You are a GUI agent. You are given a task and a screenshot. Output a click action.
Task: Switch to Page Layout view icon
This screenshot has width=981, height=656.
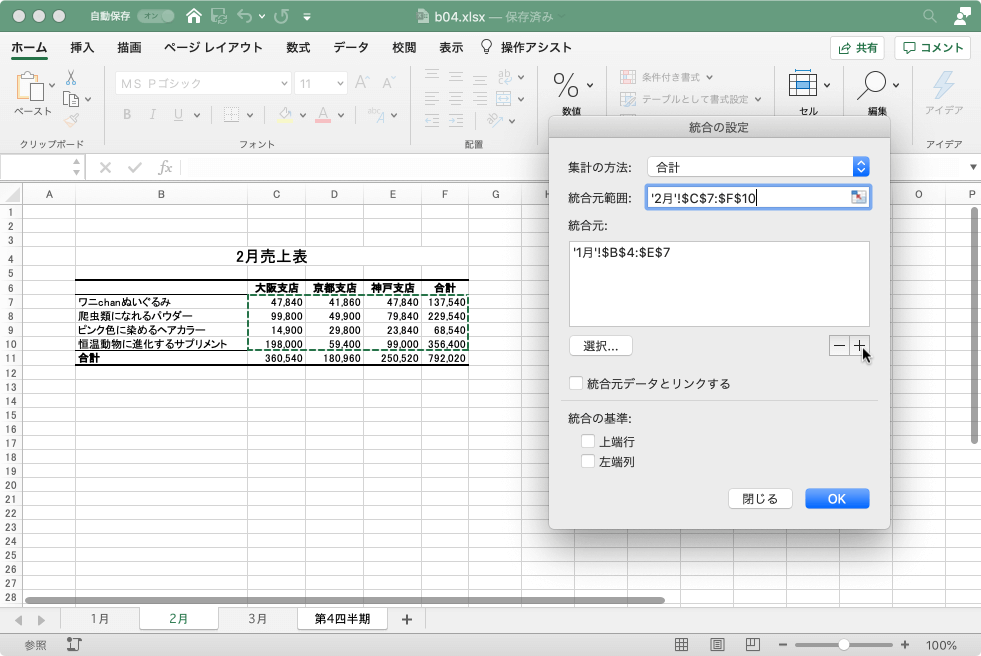(717, 645)
